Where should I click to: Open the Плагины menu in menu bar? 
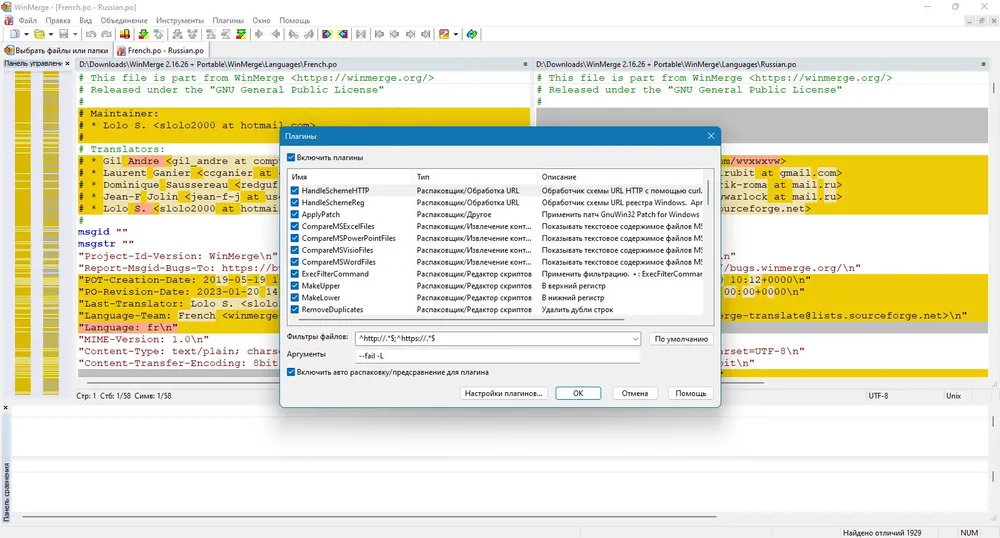point(228,20)
